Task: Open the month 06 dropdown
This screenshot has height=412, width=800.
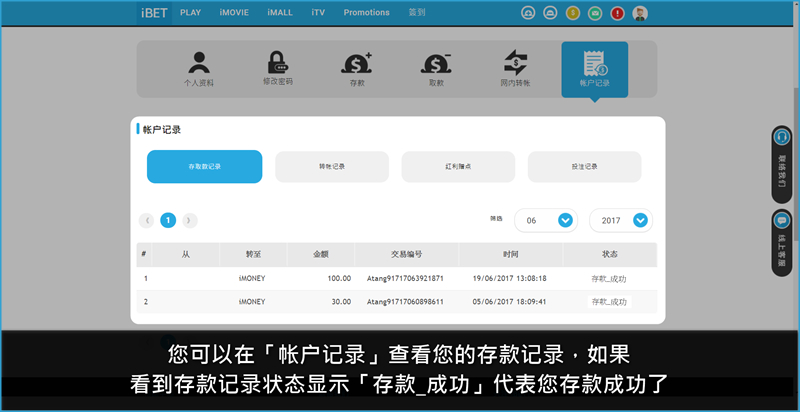Action: point(546,220)
